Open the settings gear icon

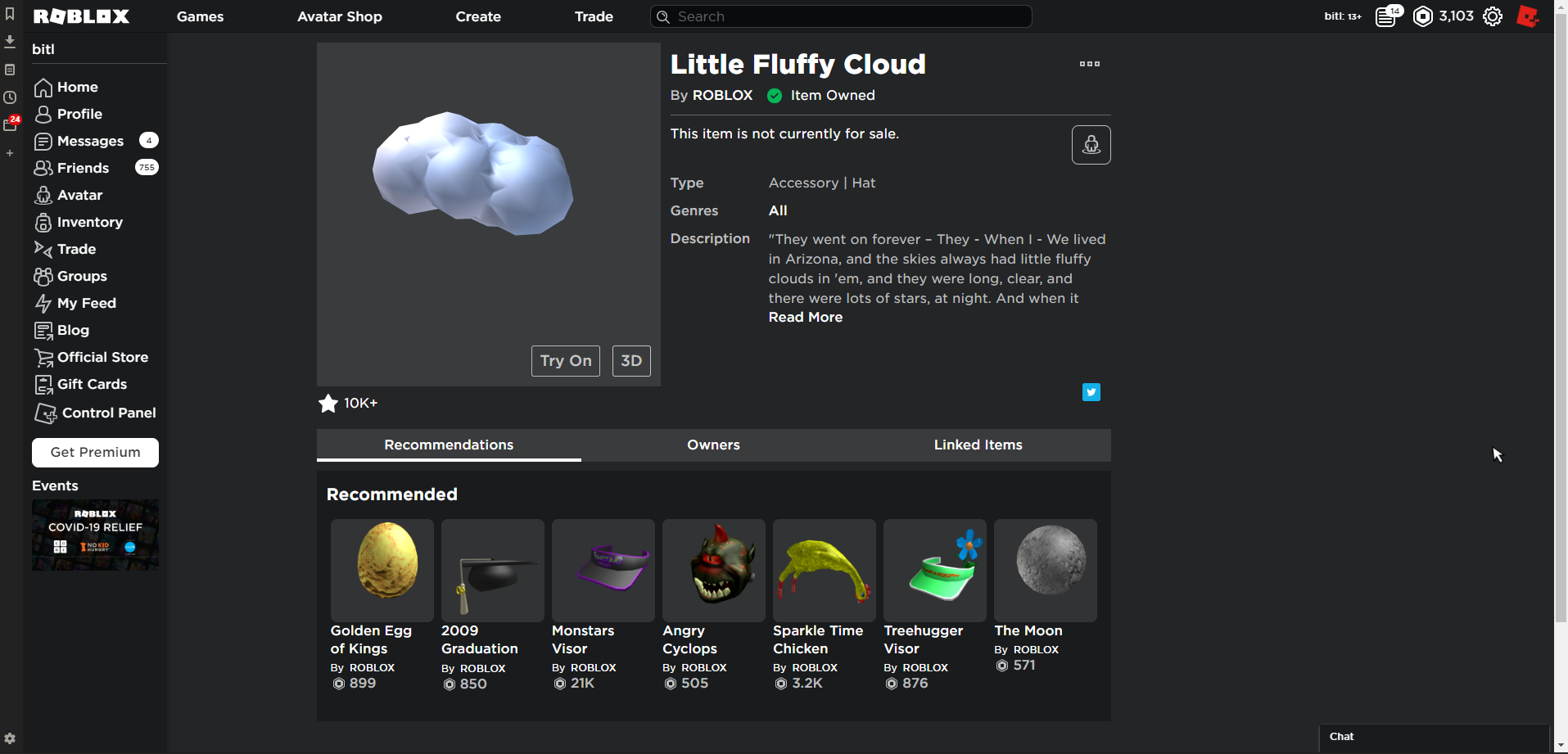point(1493,16)
